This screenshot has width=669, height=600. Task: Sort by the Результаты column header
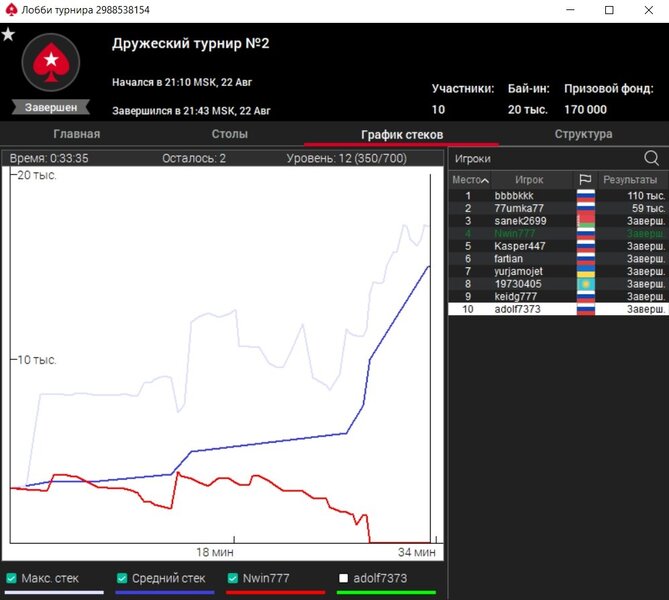[x=628, y=179]
